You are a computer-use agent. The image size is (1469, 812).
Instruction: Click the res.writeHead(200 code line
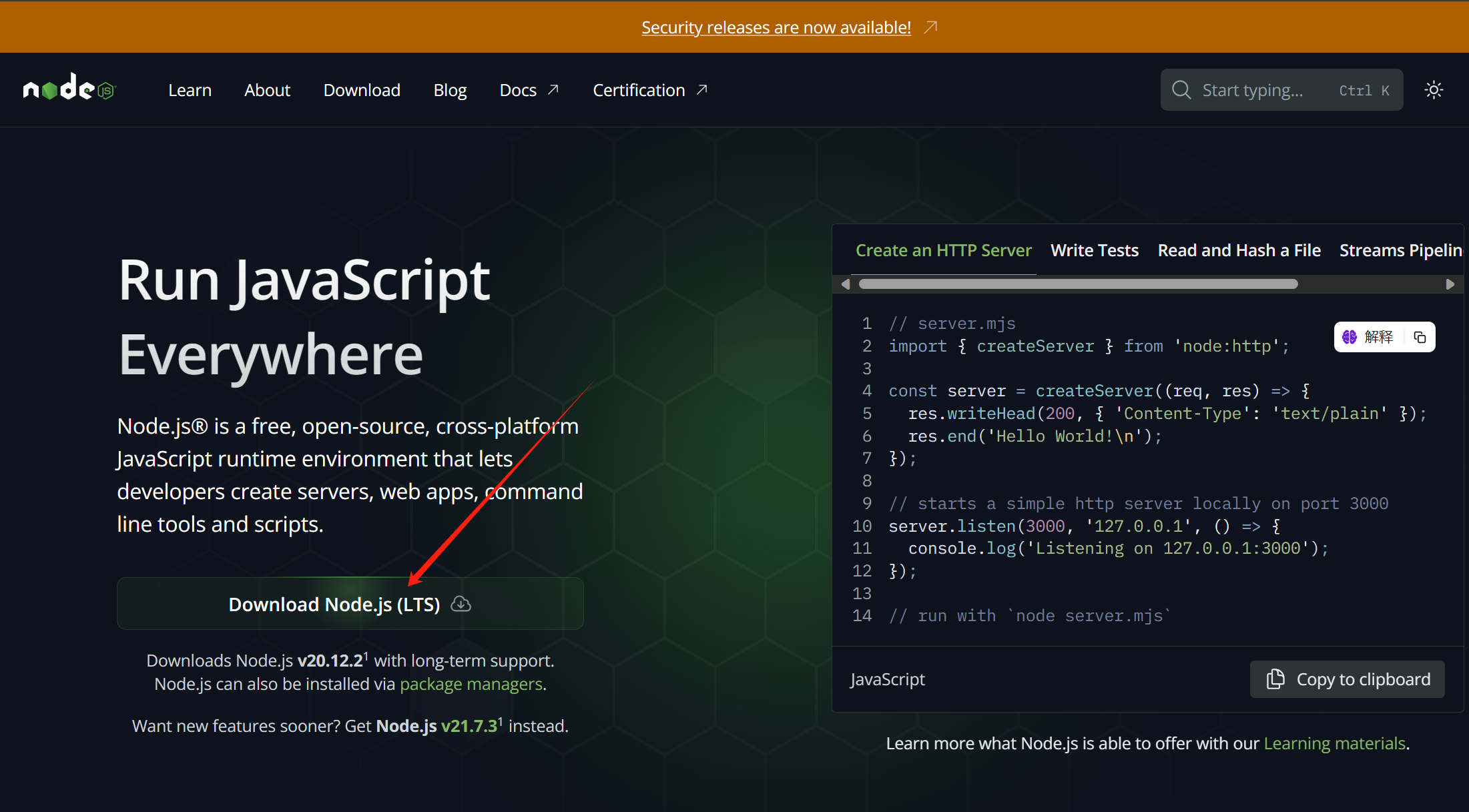pyautogui.click(x=1167, y=414)
